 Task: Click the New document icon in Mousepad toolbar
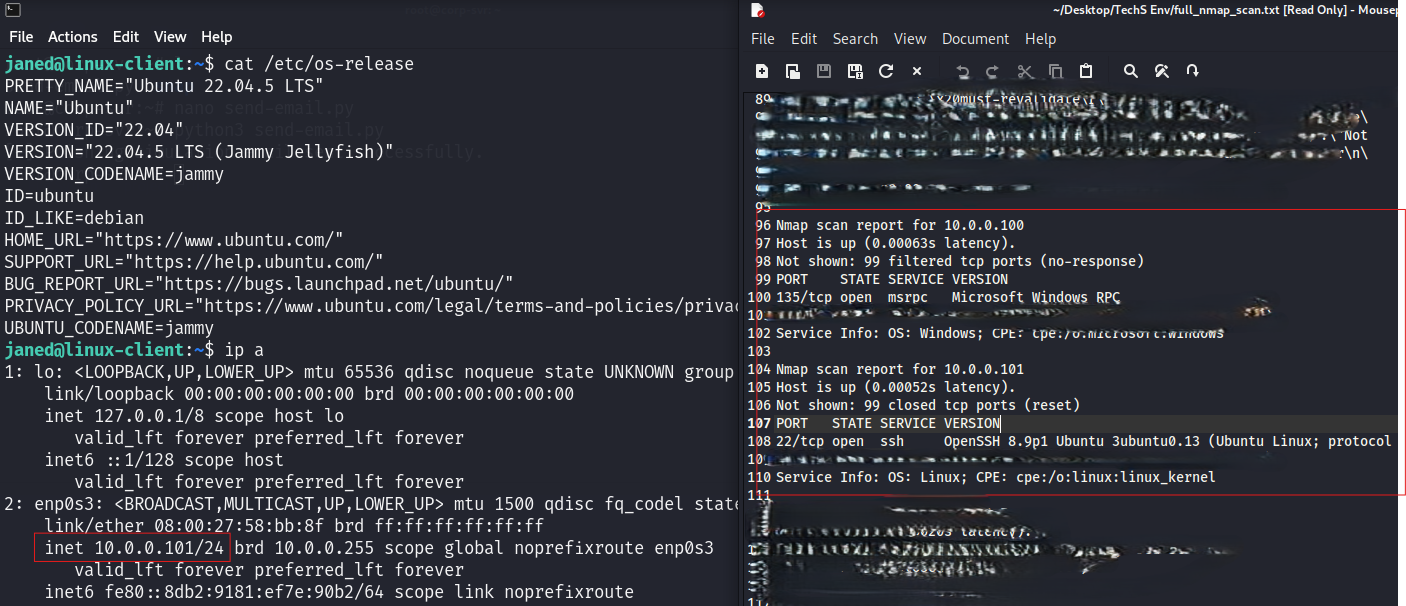(x=762, y=71)
